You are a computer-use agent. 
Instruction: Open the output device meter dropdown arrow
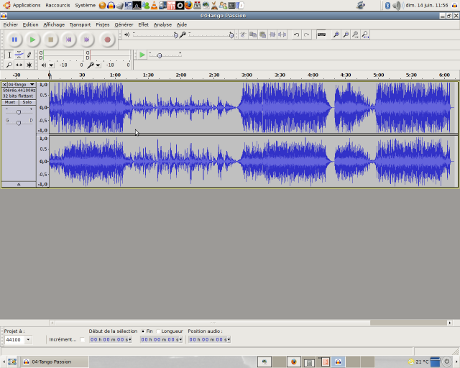click(x=51, y=65)
